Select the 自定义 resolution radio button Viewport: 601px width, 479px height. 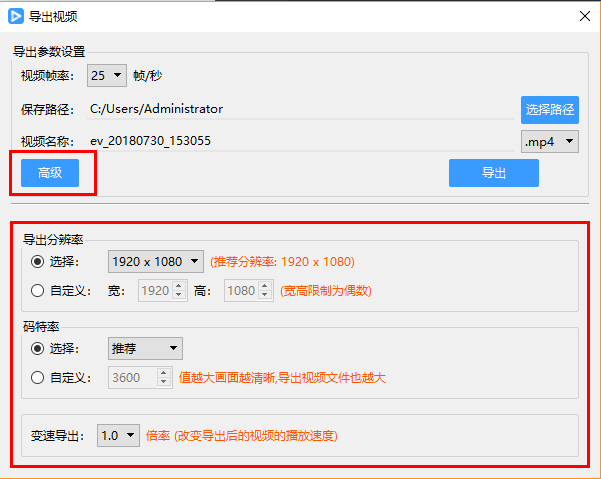38,291
